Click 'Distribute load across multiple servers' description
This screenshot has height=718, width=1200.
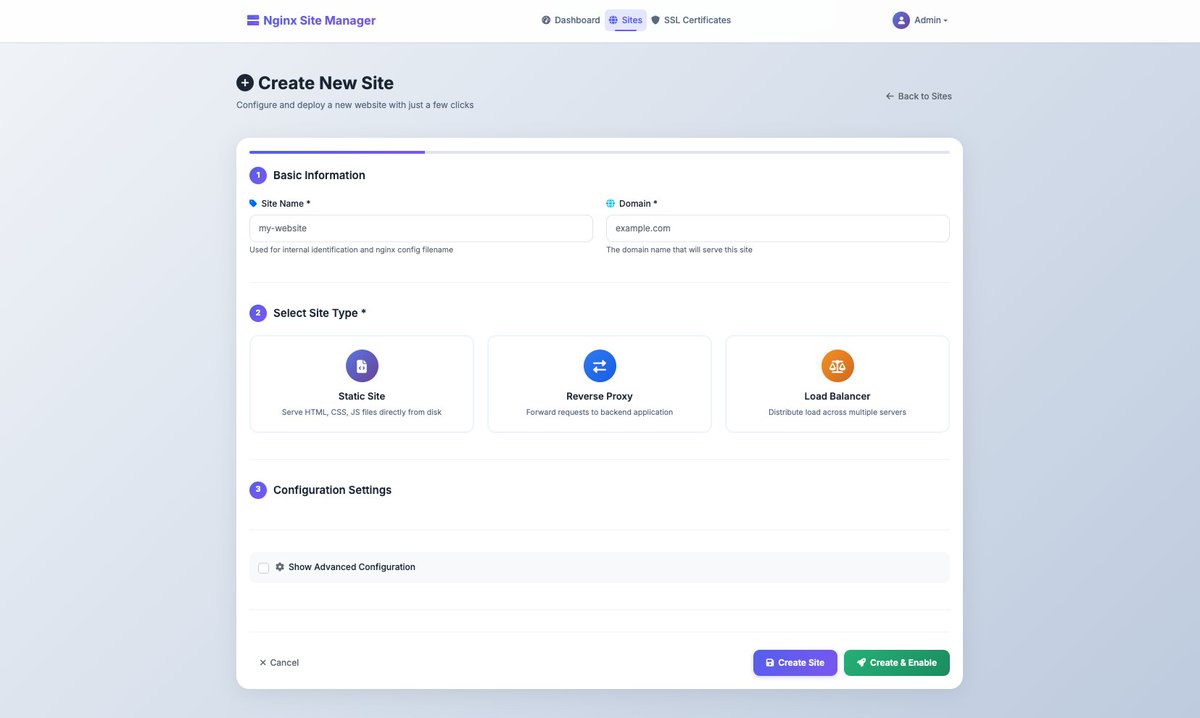coord(838,412)
